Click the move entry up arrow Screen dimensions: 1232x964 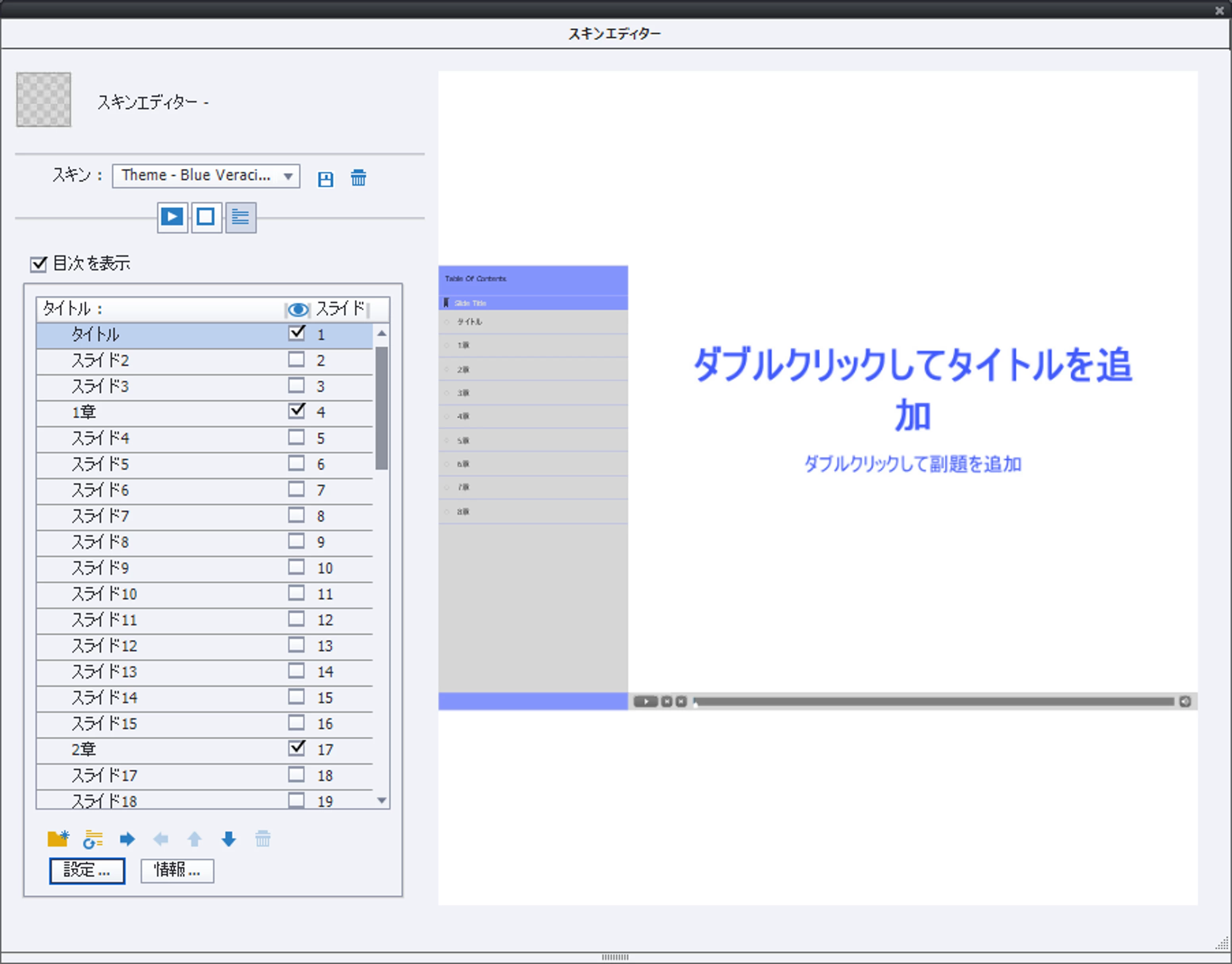pyautogui.click(x=194, y=839)
